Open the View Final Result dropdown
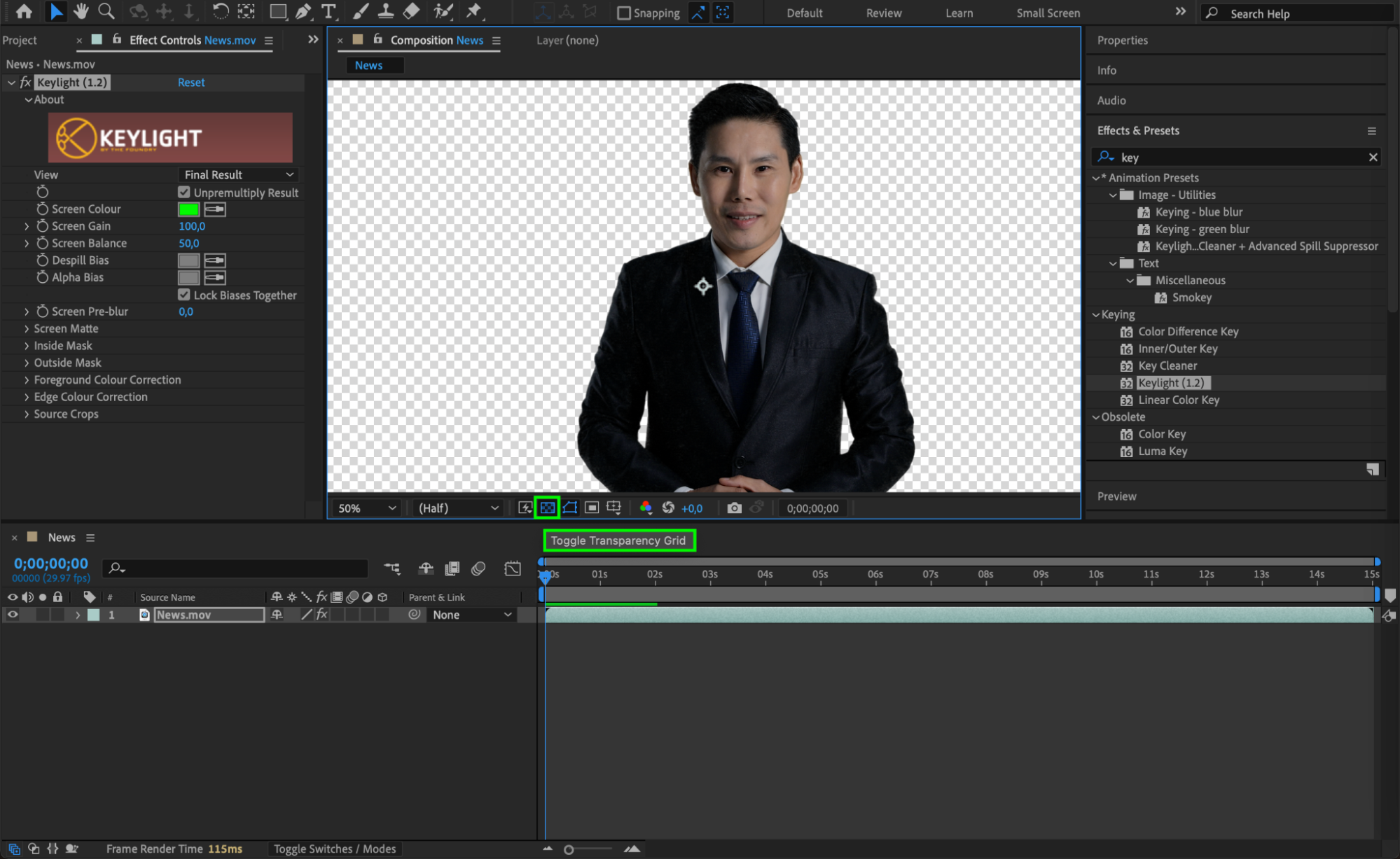This screenshot has width=1400, height=859. pyautogui.click(x=238, y=174)
